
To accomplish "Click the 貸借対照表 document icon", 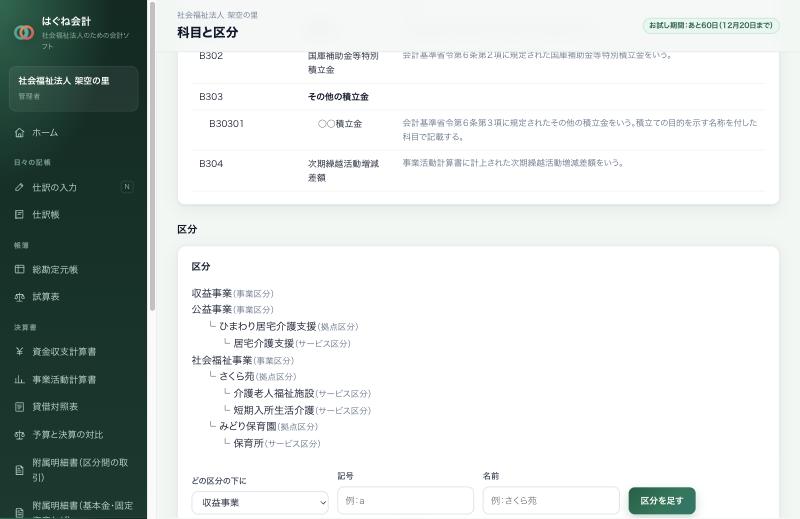I will click(x=19, y=407).
